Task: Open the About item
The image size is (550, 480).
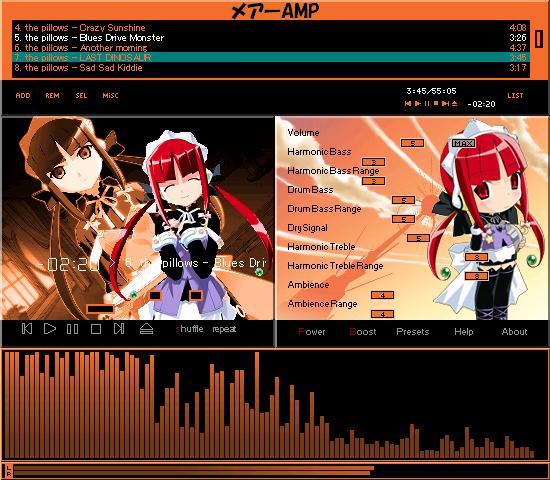Action: pos(514,332)
